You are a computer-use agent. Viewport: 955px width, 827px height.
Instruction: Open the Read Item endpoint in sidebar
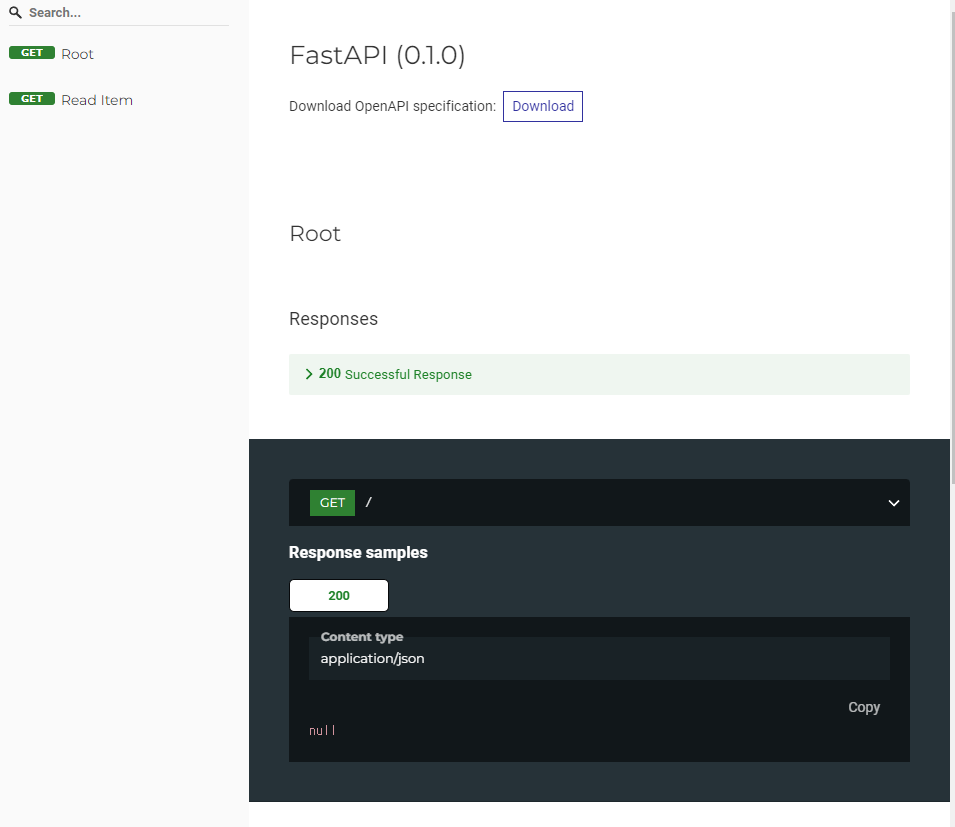(97, 100)
